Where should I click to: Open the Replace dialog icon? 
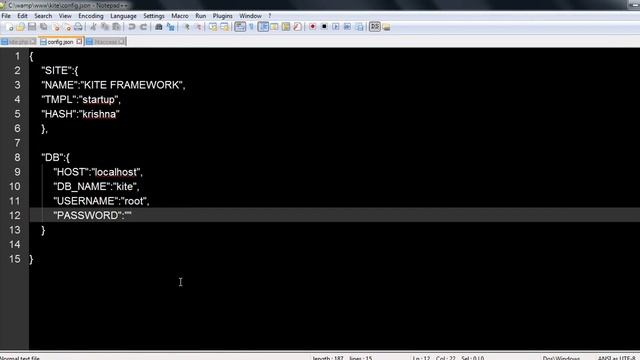coord(171,27)
